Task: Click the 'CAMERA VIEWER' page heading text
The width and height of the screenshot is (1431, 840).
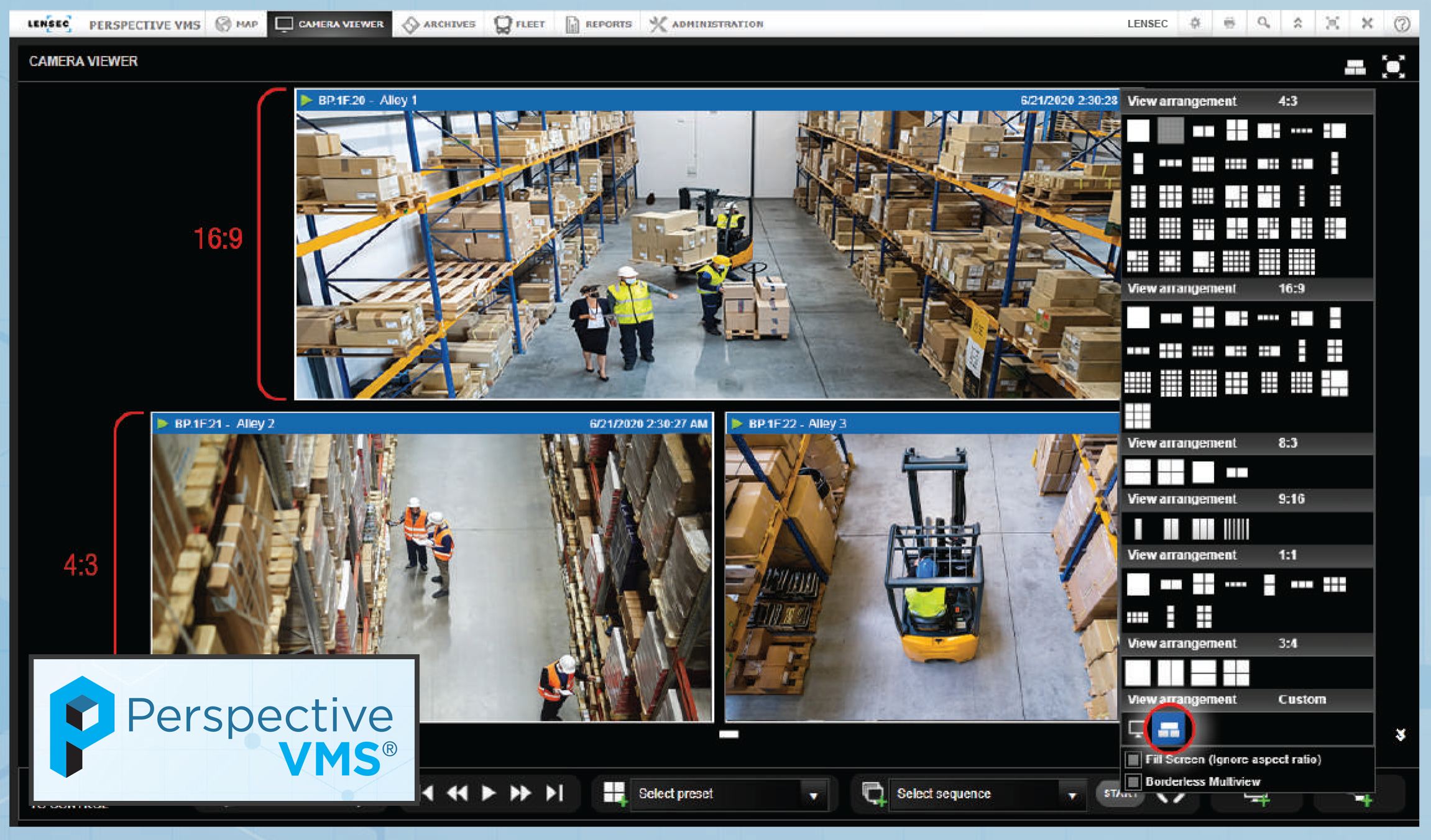Action: pos(83,61)
